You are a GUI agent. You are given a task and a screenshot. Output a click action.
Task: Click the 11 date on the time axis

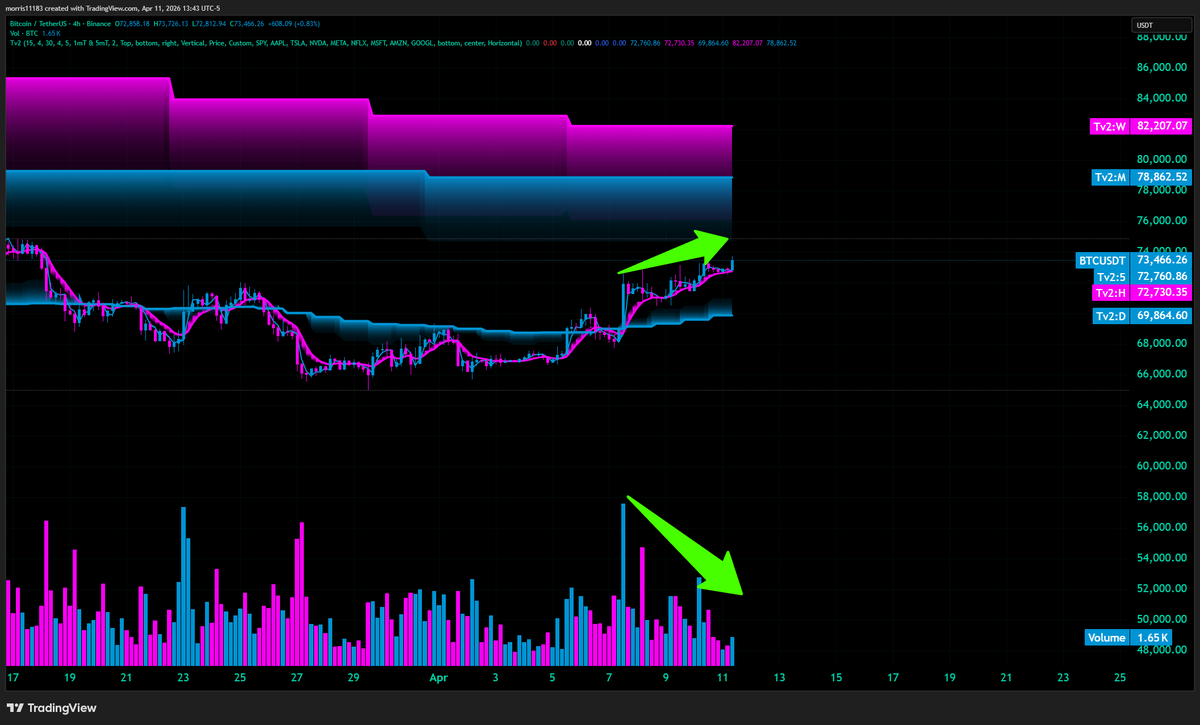coord(722,677)
